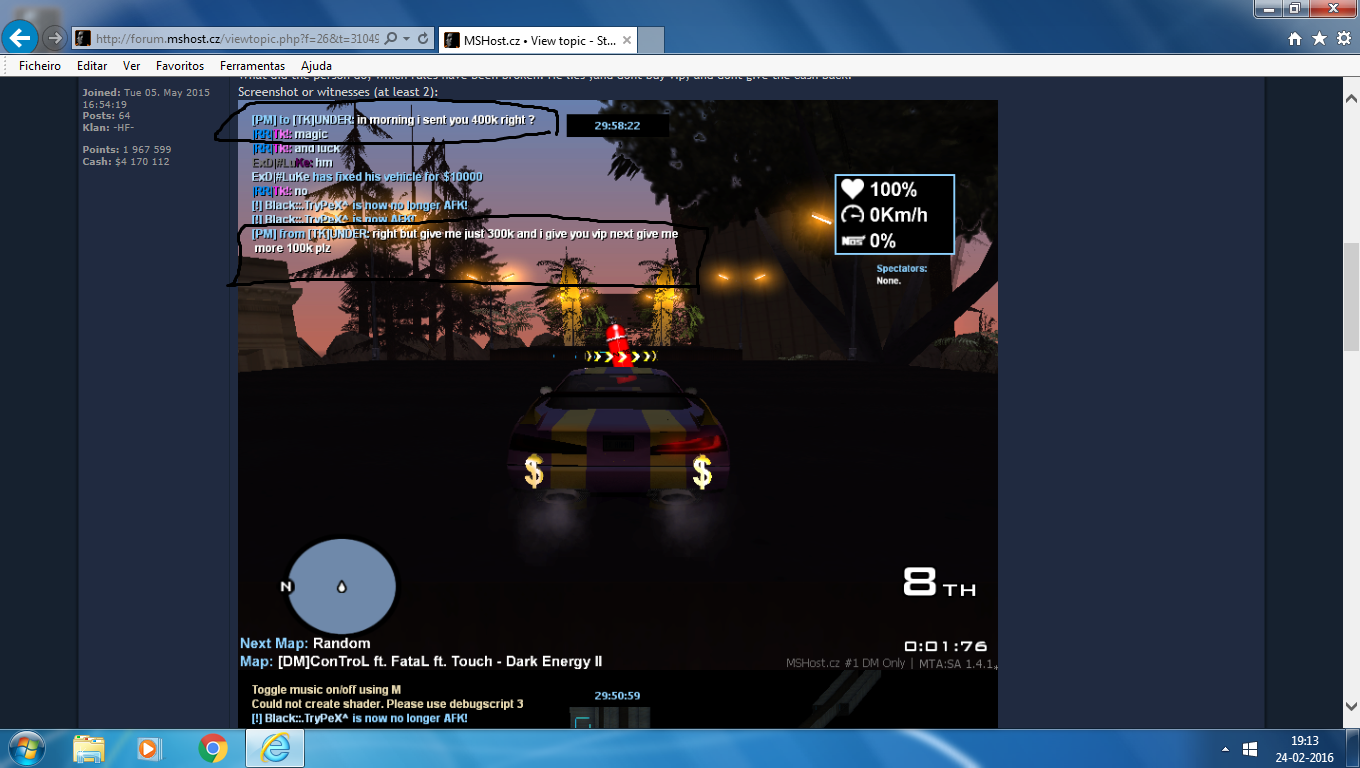The width and height of the screenshot is (1360, 768).
Task: Close the MSHost.cz View topic tab
Action: click(626, 40)
